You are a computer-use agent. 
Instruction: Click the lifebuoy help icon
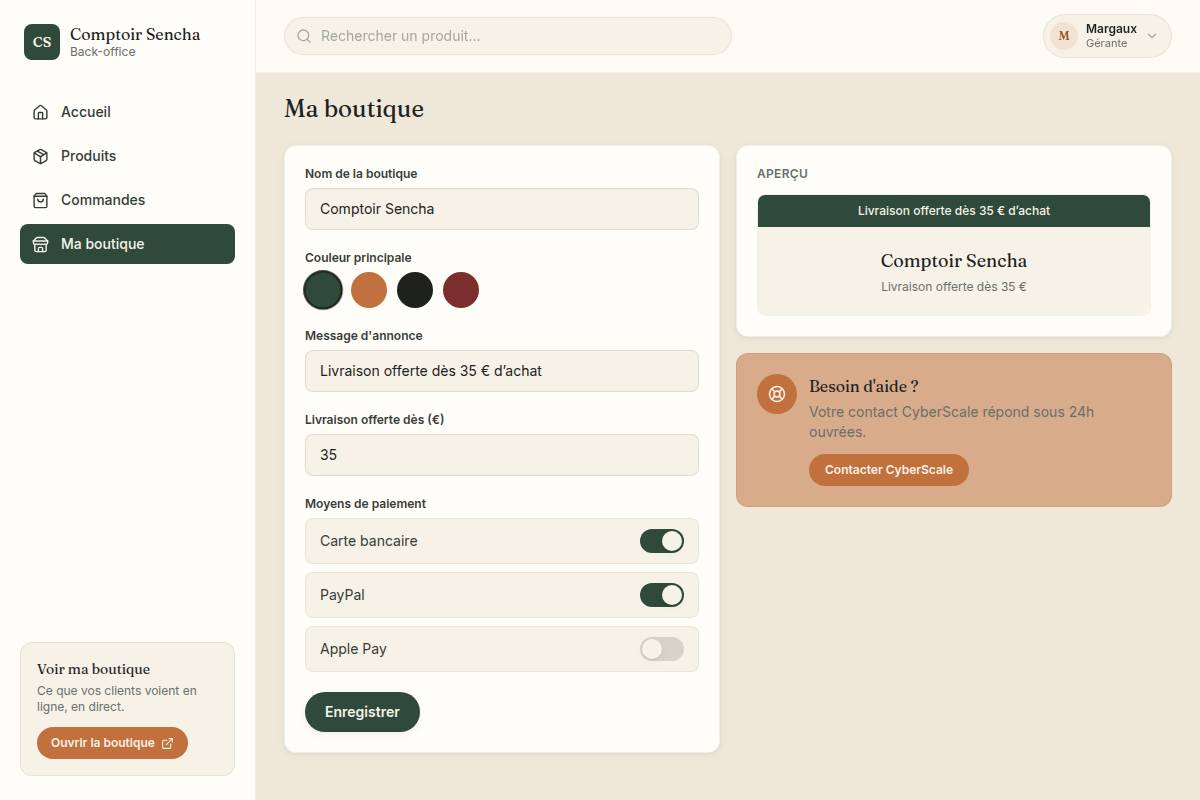777,394
